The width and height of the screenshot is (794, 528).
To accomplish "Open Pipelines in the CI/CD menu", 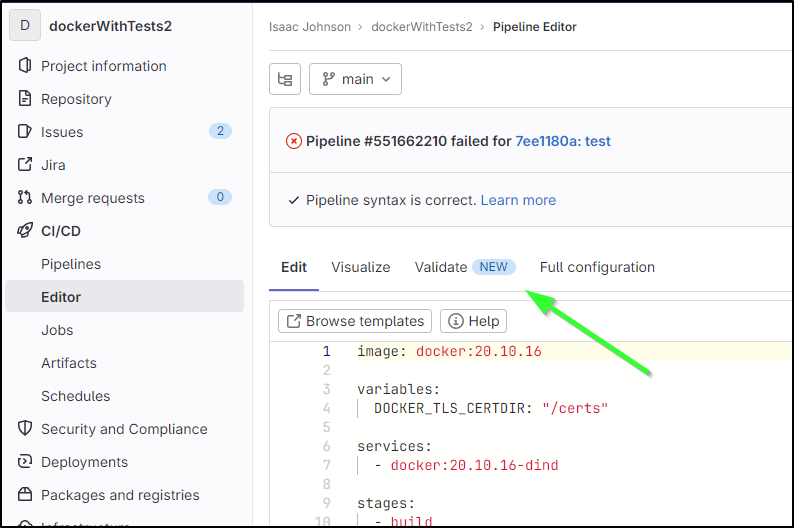I will [71, 264].
